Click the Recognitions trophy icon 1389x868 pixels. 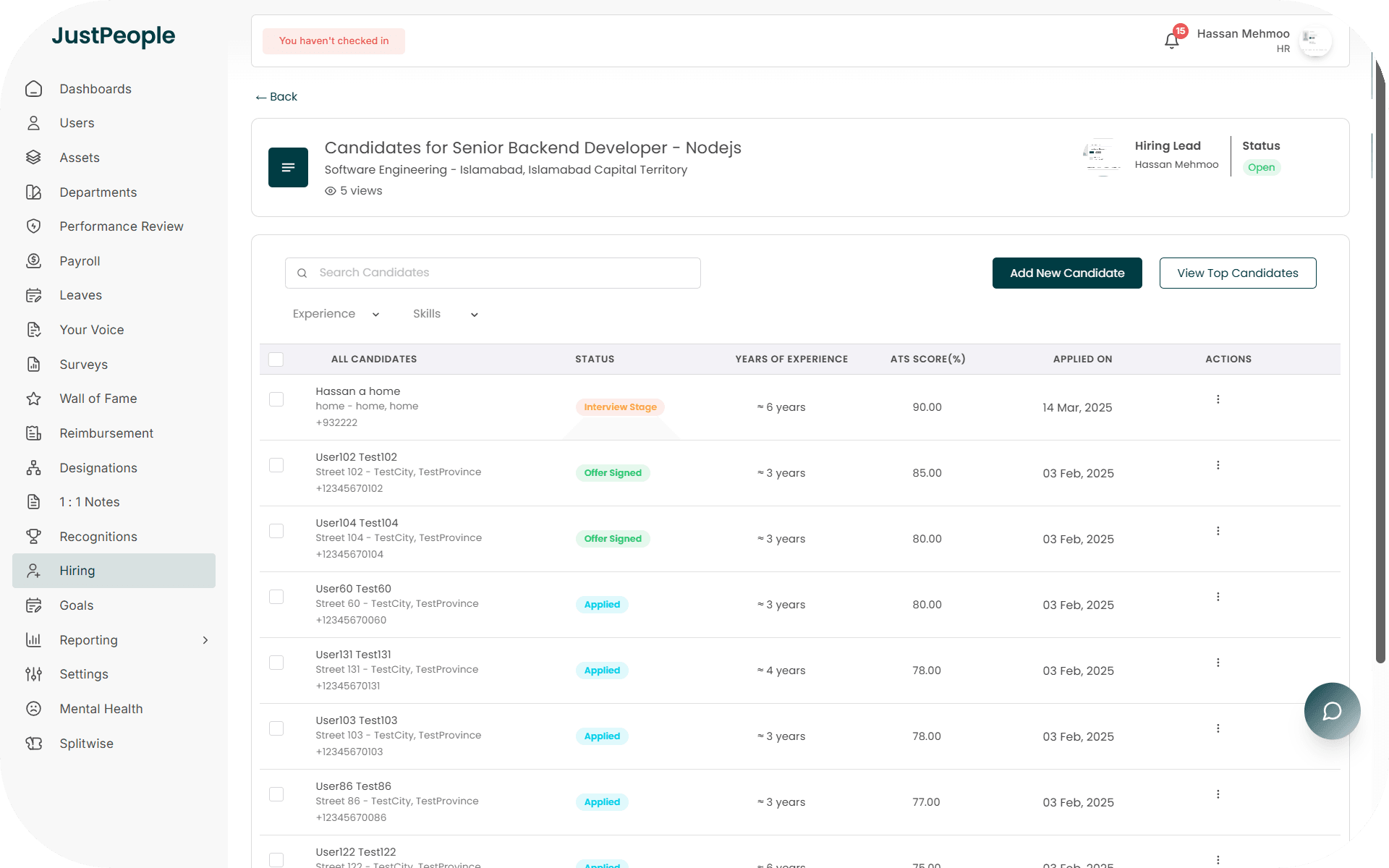(x=33, y=536)
